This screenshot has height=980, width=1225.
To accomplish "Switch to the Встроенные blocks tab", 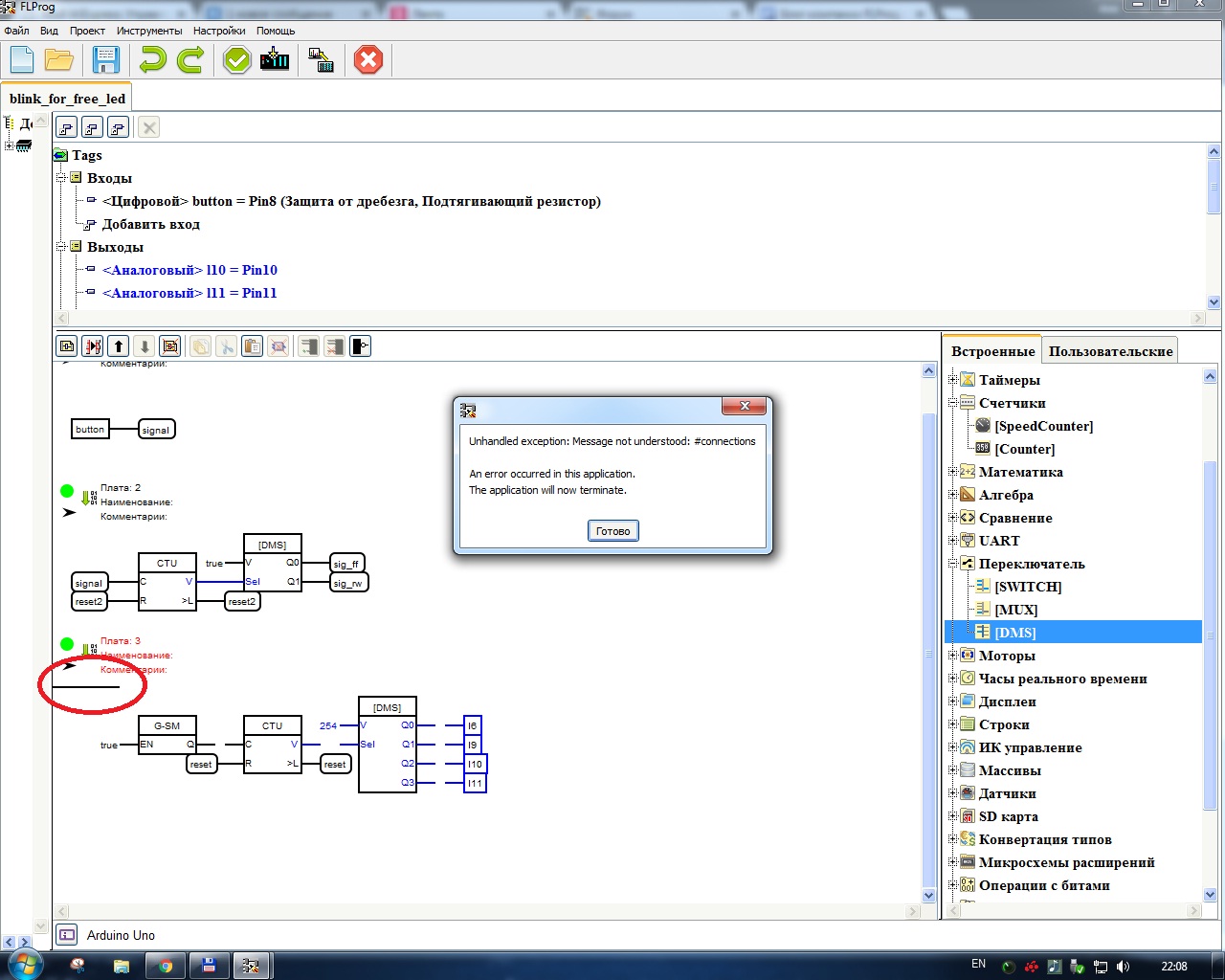I will pos(992,351).
